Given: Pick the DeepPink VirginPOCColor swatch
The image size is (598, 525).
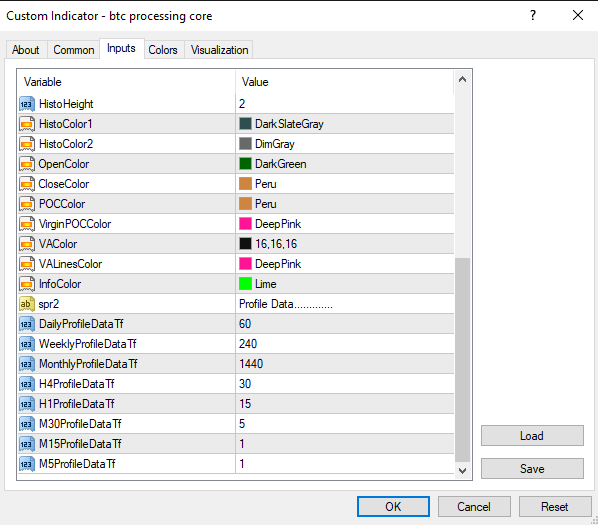Looking at the screenshot, I should (x=245, y=224).
